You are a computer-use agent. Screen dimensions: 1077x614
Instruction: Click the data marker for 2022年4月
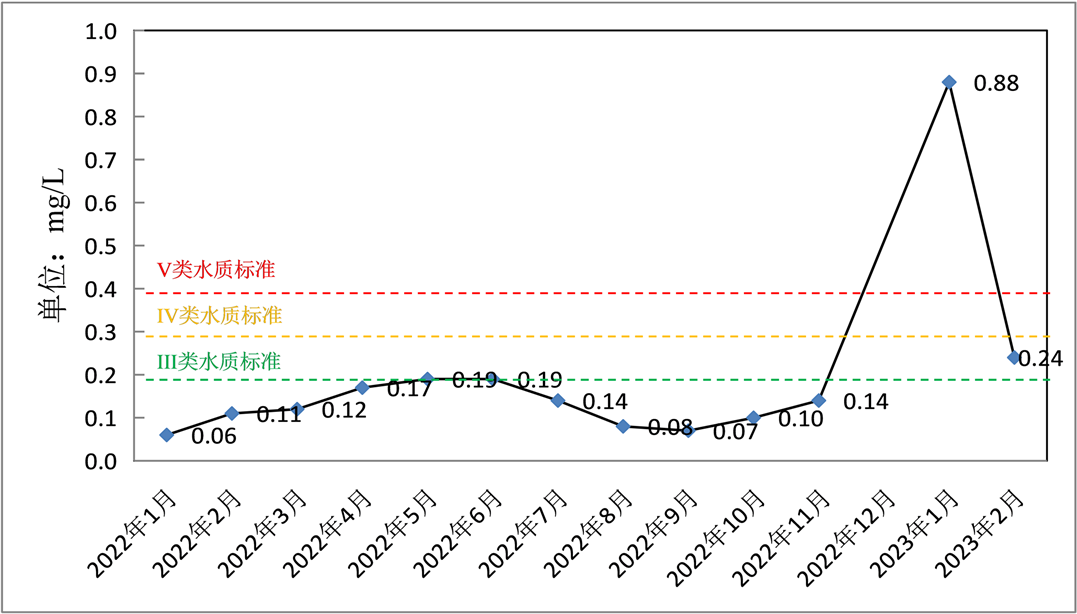pyautogui.click(x=362, y=387)
